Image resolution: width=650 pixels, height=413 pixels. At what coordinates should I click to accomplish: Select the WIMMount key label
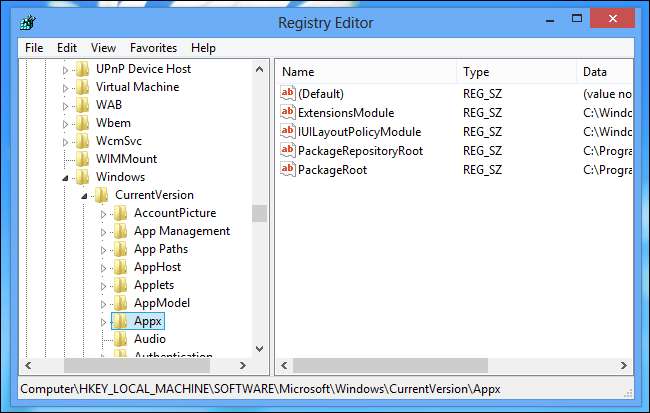pyautogui.click(x=126, y=159)
